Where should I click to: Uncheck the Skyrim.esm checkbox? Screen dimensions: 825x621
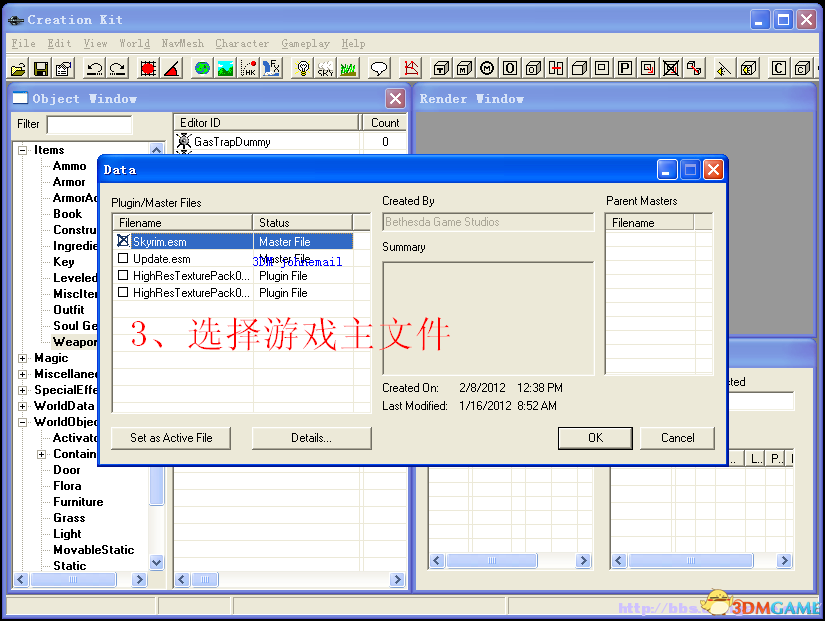123,241
